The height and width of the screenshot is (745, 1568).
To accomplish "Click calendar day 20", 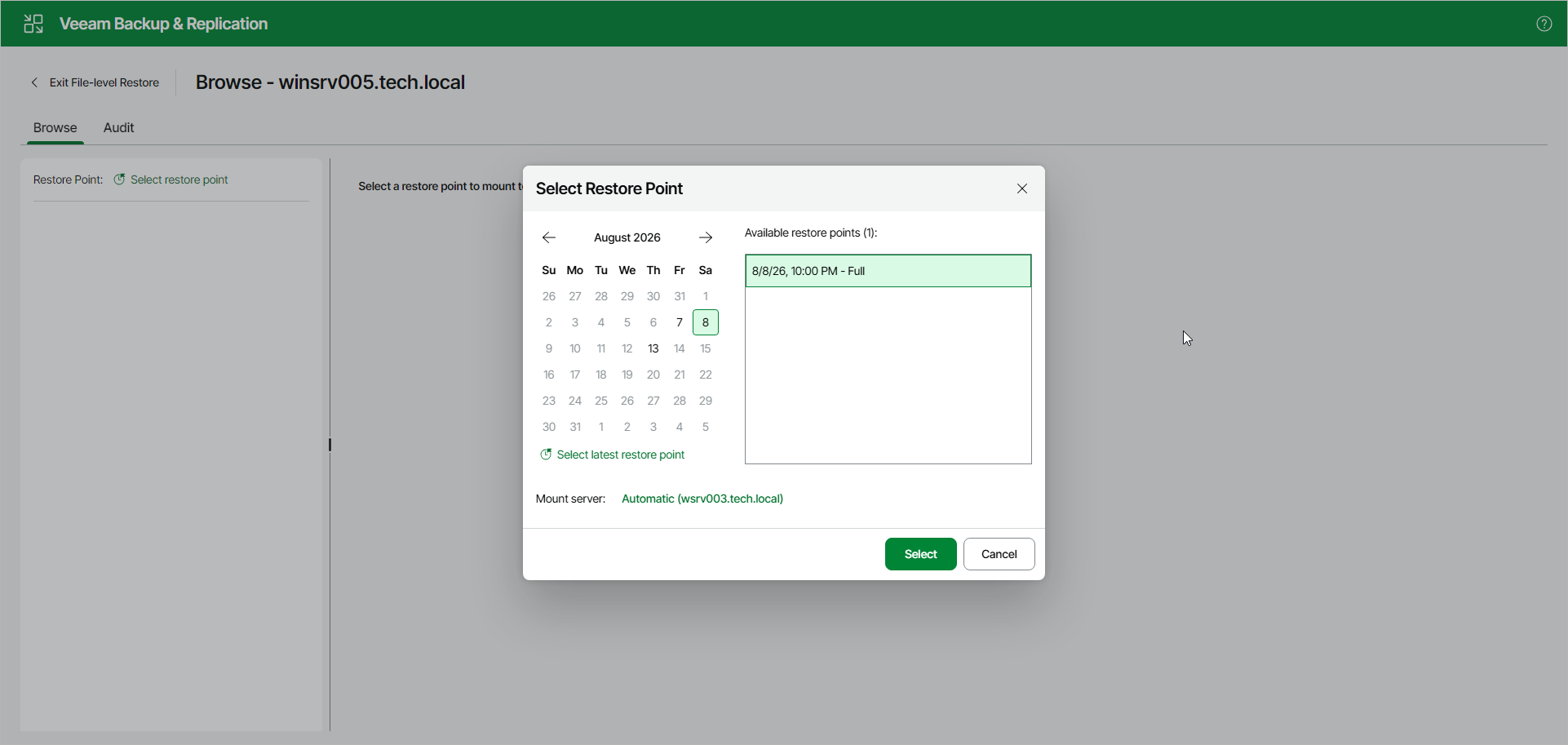I will click(653, 375).
